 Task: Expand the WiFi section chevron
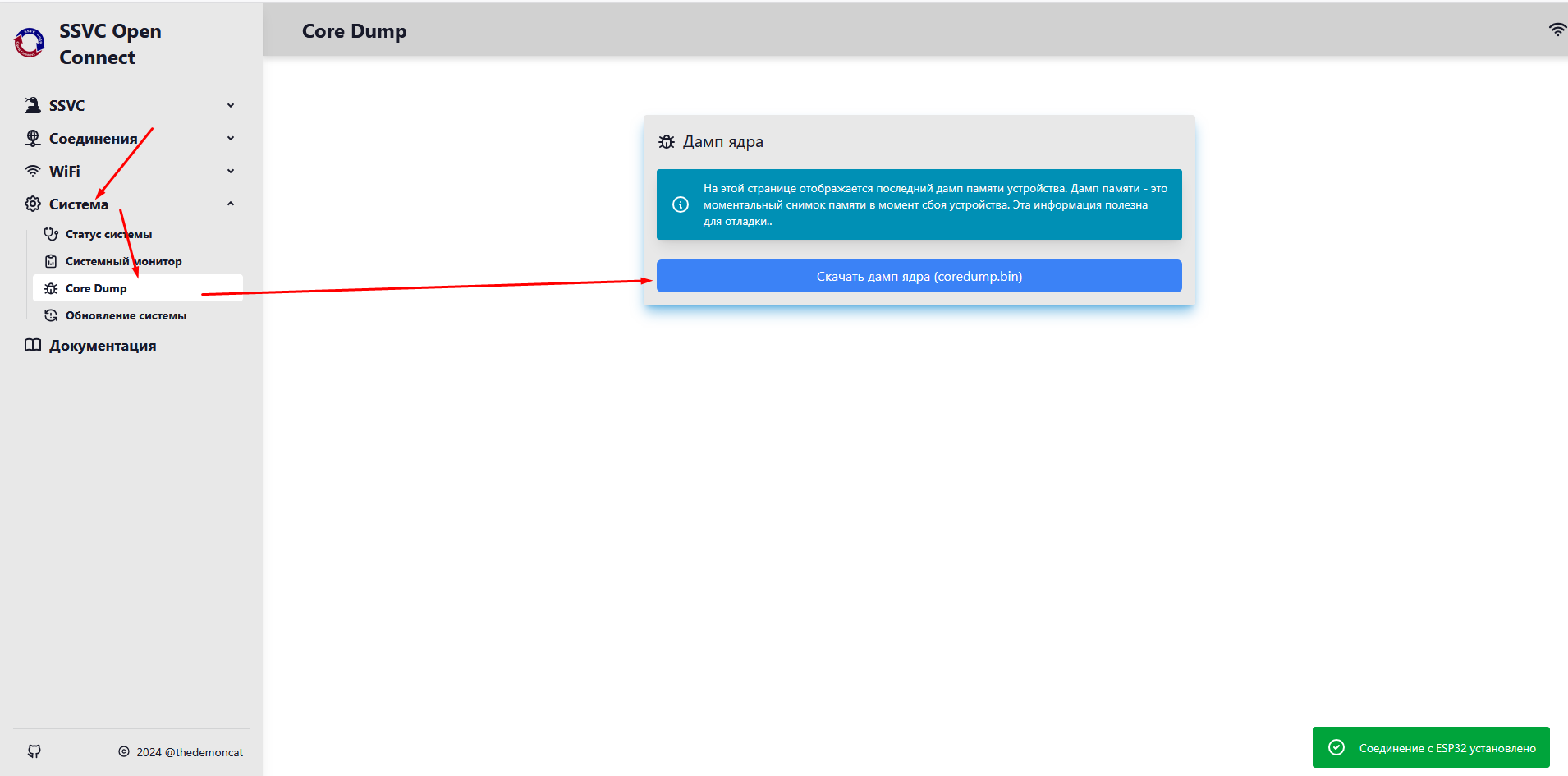231,171
